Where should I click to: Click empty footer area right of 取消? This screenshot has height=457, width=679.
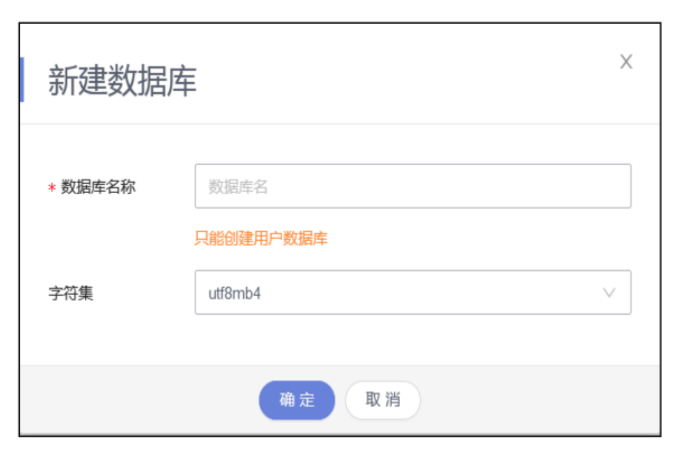click(x=540, y=400)
